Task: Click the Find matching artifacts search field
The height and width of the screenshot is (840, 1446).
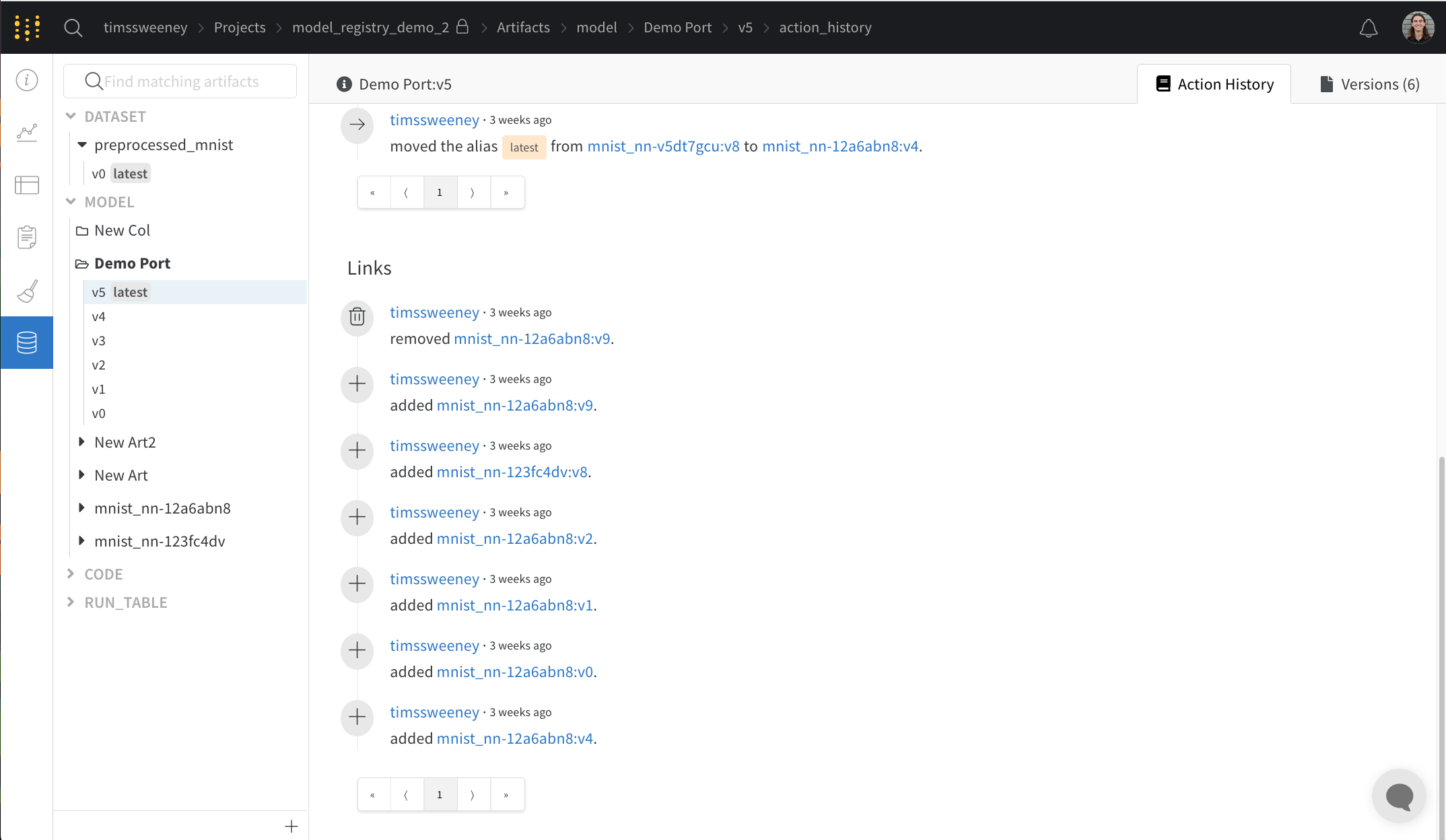Action: click(x=180, y=81)
